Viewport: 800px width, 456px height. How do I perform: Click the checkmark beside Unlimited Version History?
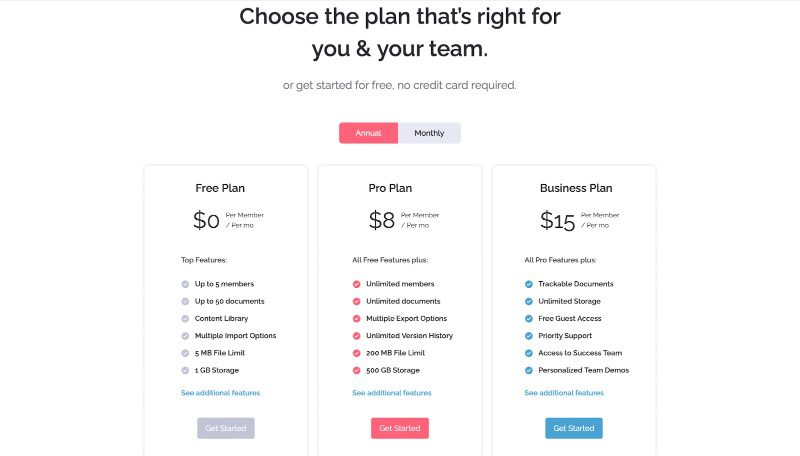click(356, 336)
